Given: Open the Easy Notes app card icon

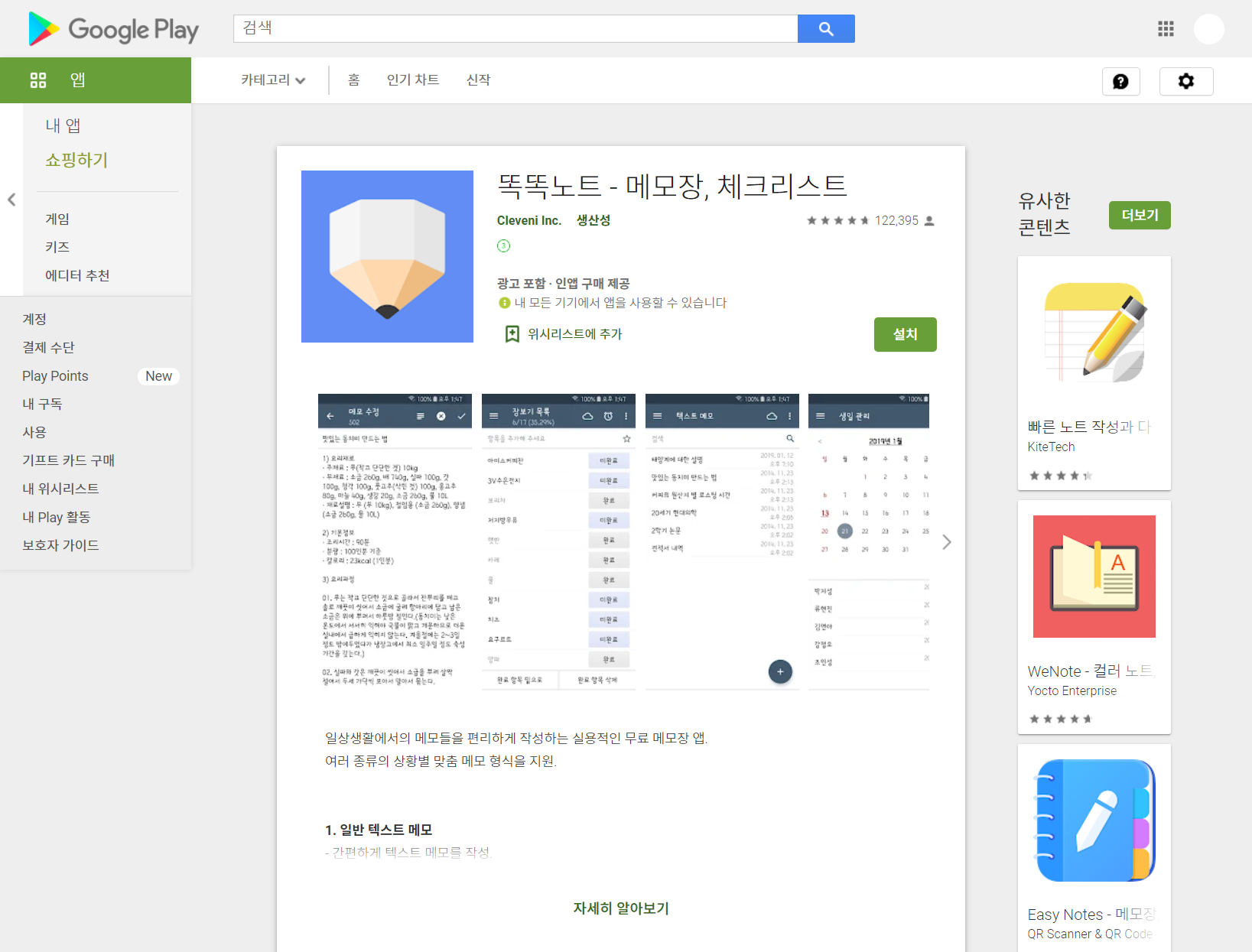Looking at the screenshot, I should tap(1094, 820).
